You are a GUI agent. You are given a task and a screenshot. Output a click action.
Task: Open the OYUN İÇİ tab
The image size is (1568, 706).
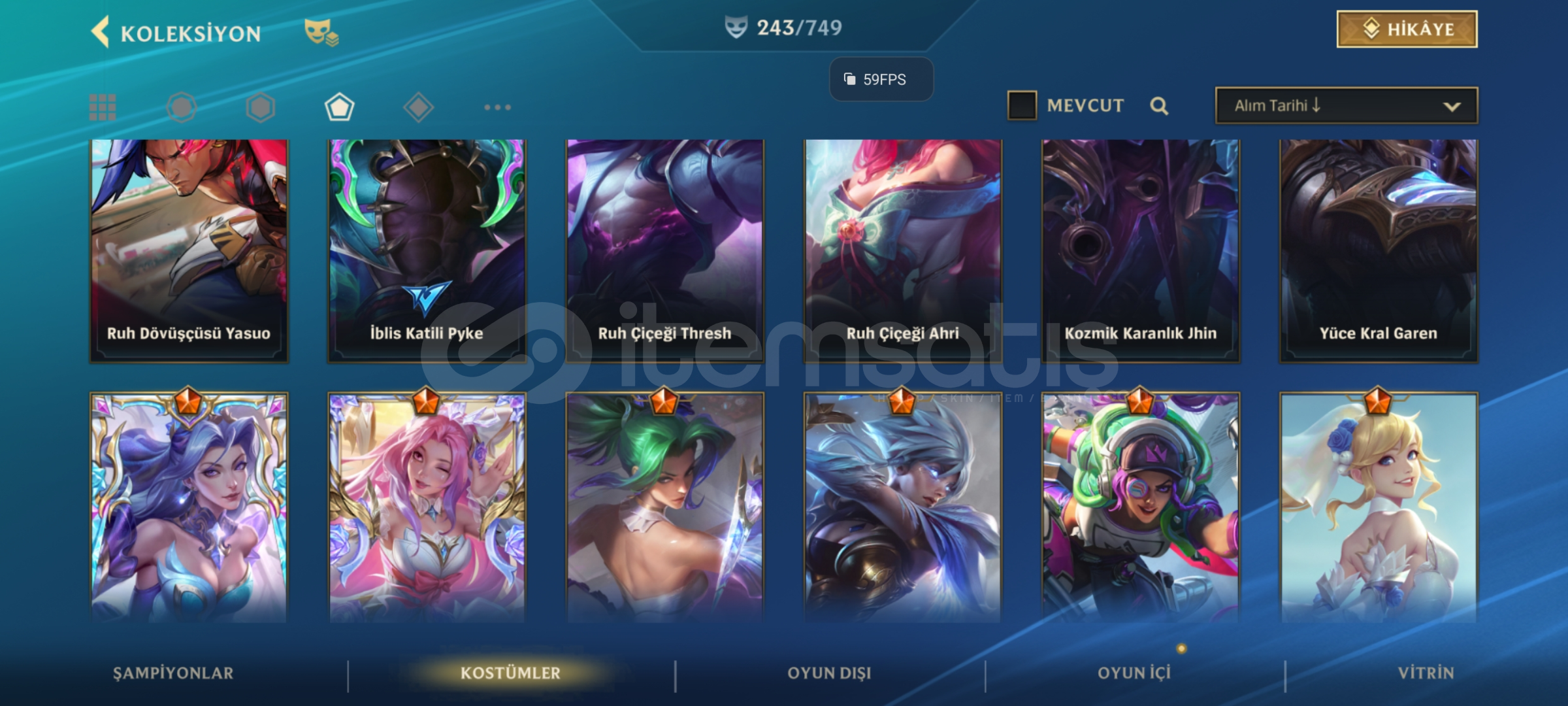(1134, 673)
